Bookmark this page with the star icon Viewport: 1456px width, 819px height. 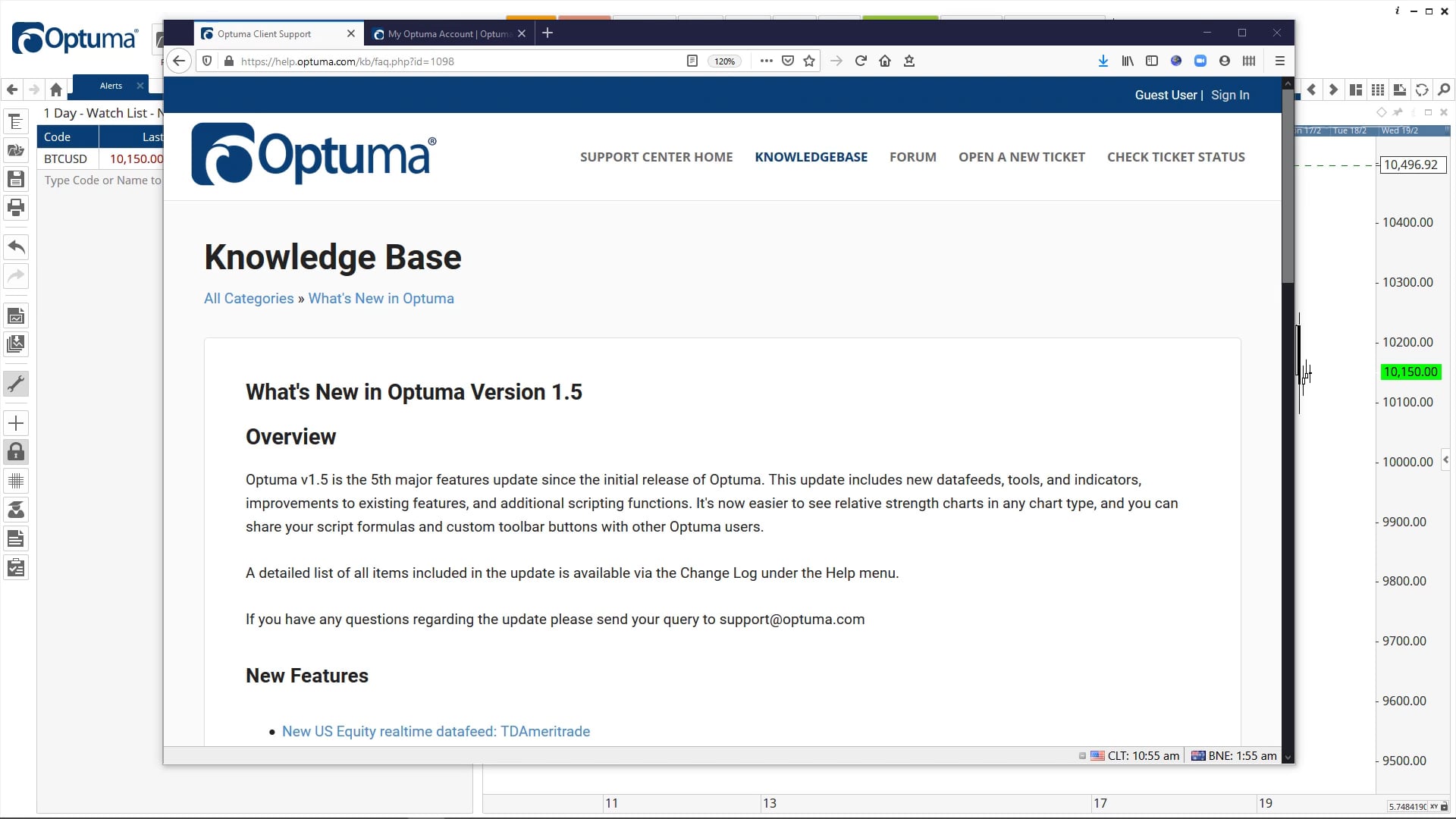click(x=809, y=61)
